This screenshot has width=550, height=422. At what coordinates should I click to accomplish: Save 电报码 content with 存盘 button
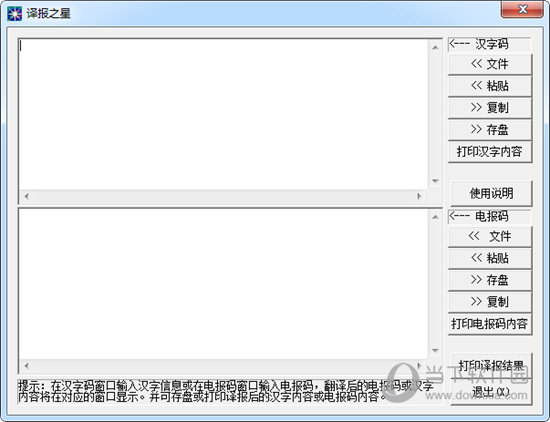click(490, 280)
